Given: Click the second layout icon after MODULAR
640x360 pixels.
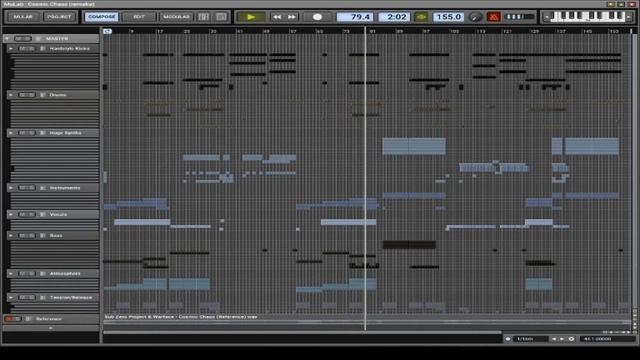Looking at the screenshot, I should [221, 17].
